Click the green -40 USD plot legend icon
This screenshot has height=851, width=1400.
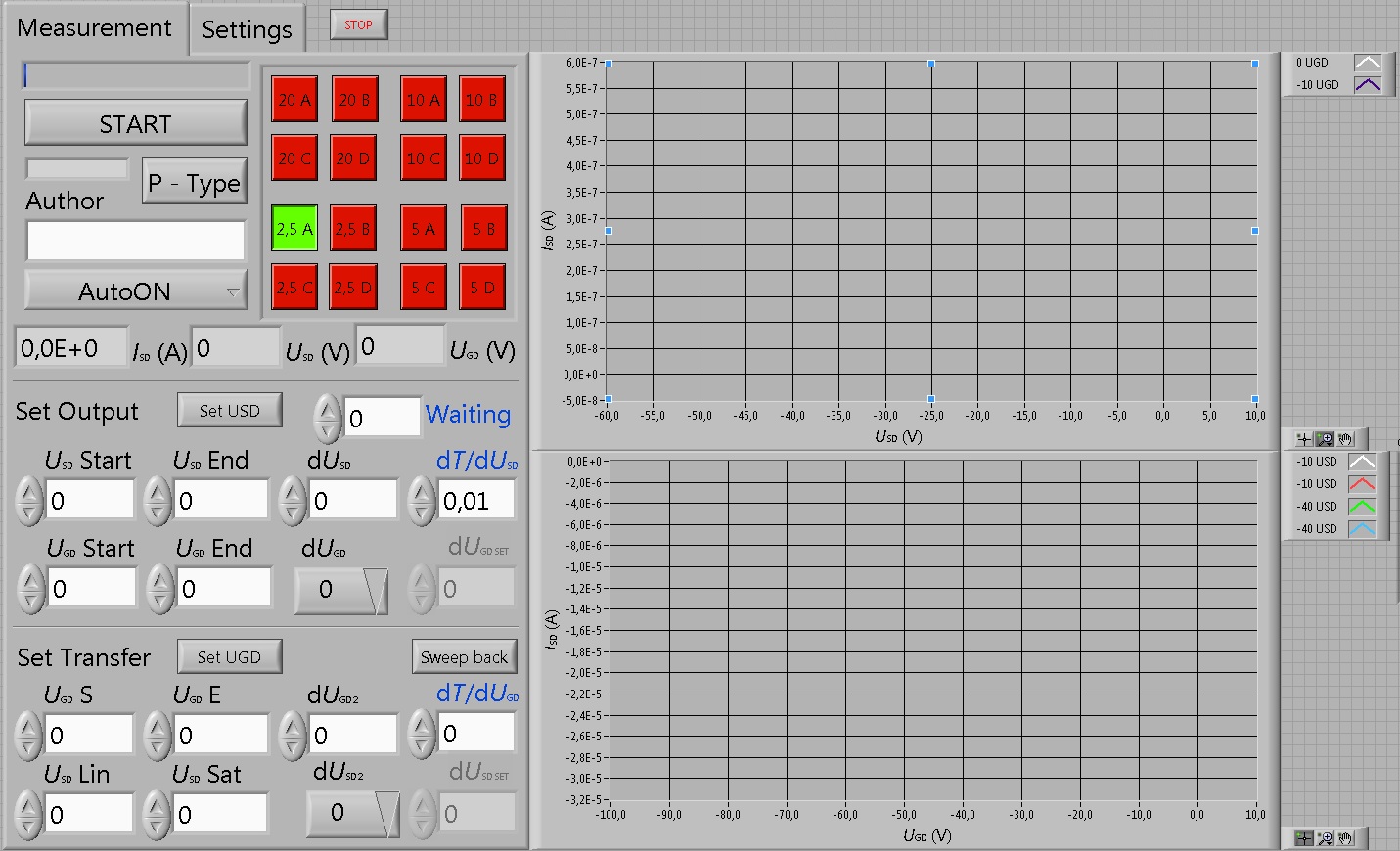tap(1362, 507)
